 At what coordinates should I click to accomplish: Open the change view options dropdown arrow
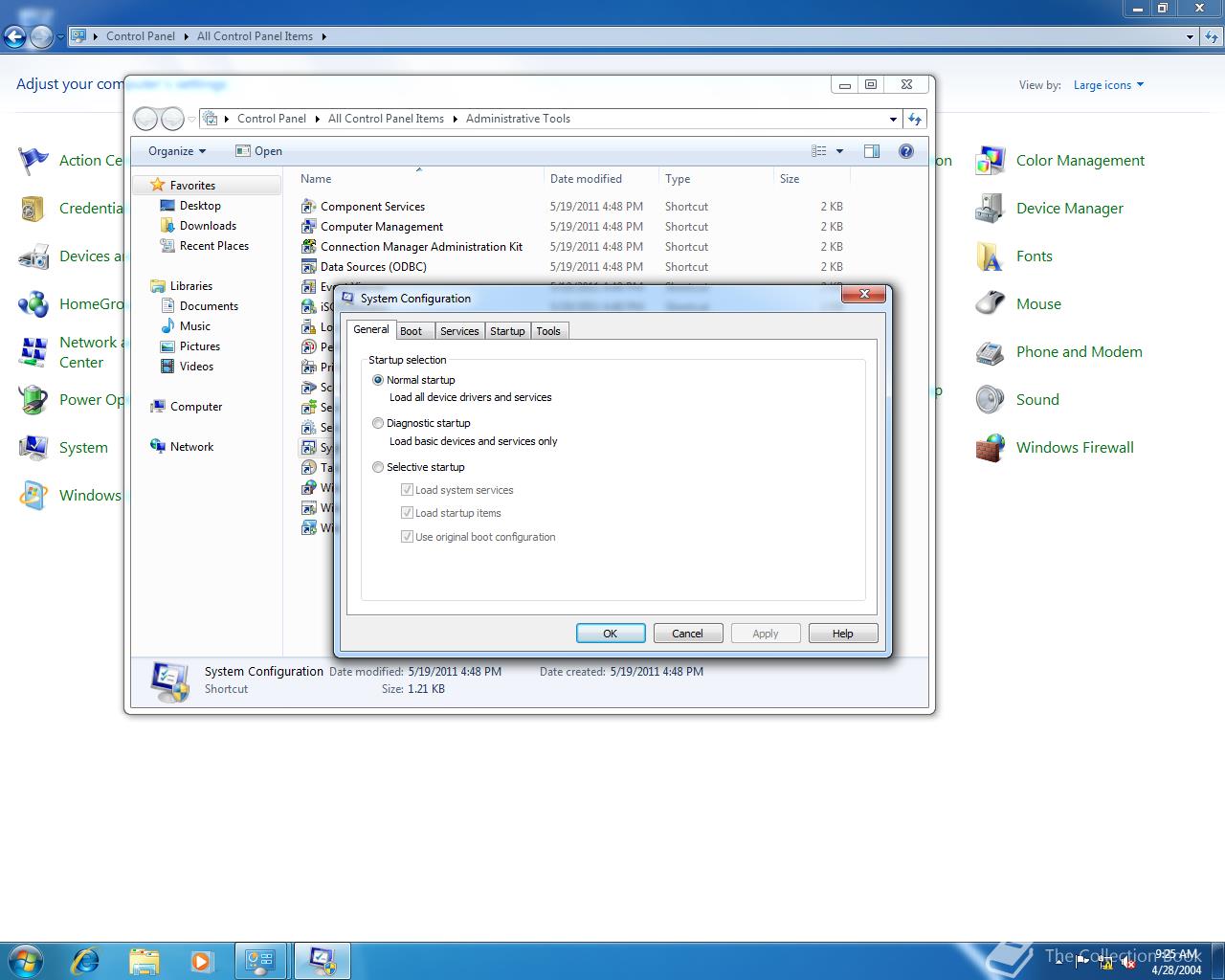[840, 151]
